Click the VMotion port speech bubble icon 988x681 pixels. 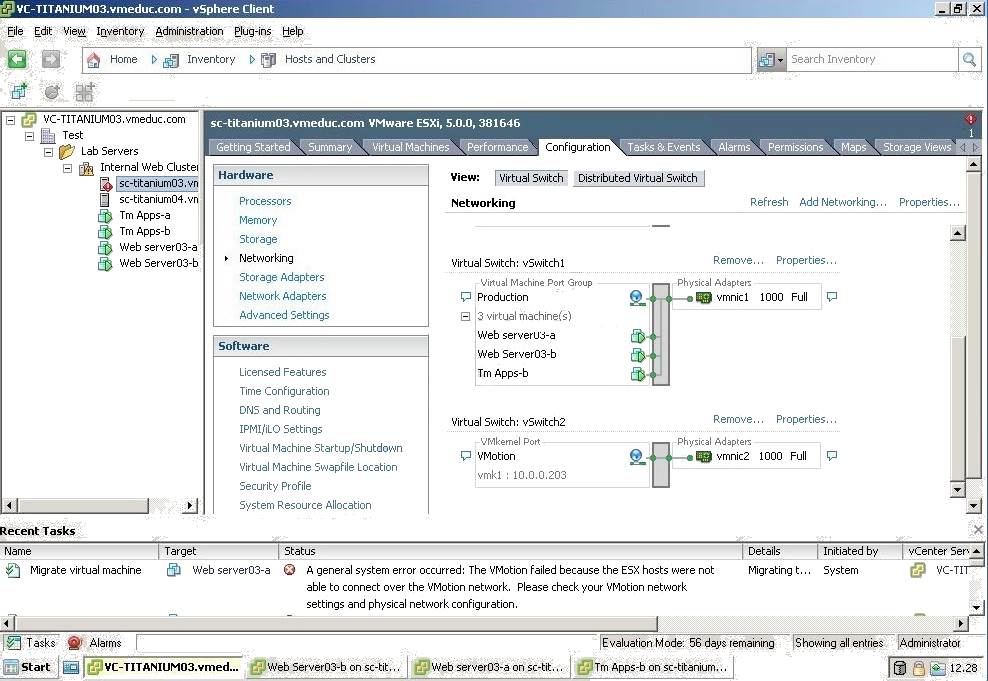[x=466, y=456]
